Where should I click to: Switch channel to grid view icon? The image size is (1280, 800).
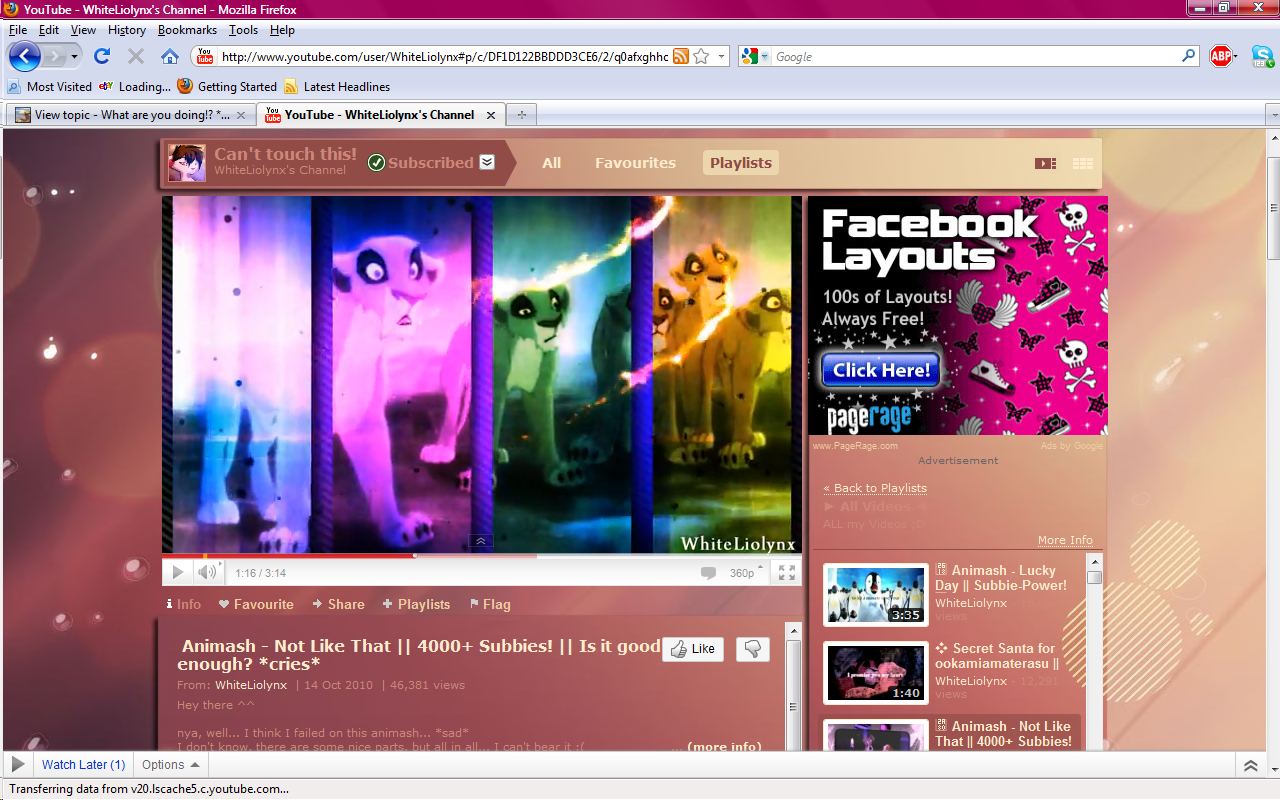coord(1082,163)
